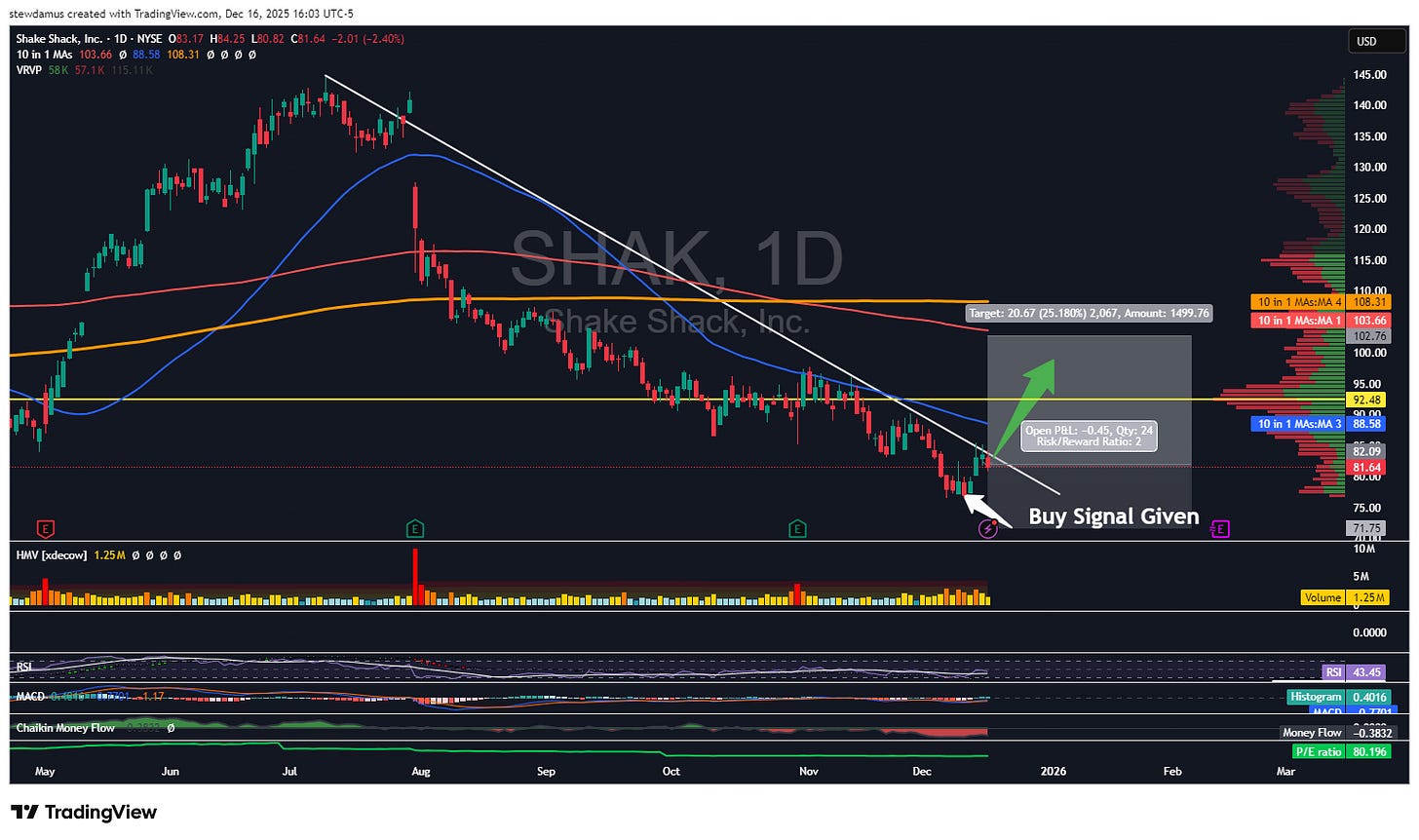Click the Oct label on time axis
This screenshot has width=1419, height=840.
[x=671, y=772]
